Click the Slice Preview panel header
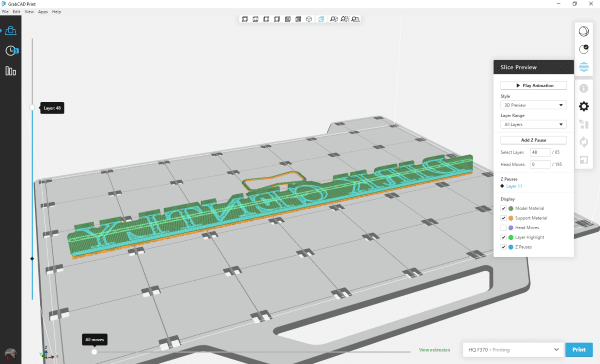 tap(533, 67)
